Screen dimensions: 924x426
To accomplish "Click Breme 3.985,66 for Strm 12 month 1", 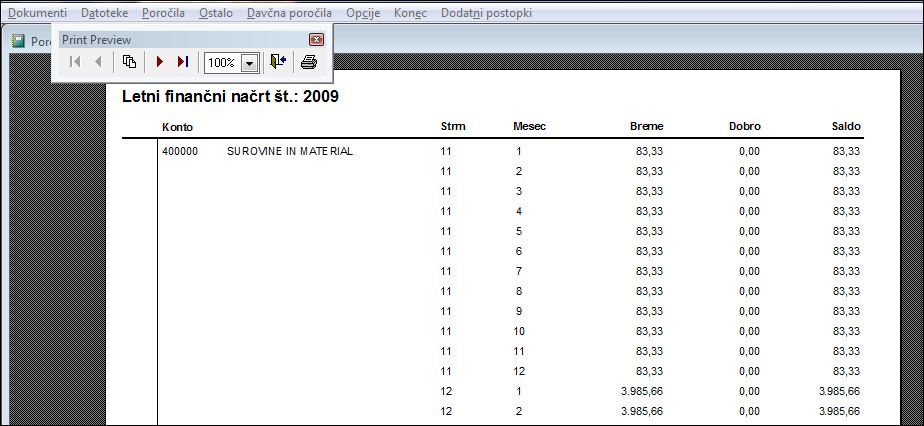I will click(x=642, y=391).
